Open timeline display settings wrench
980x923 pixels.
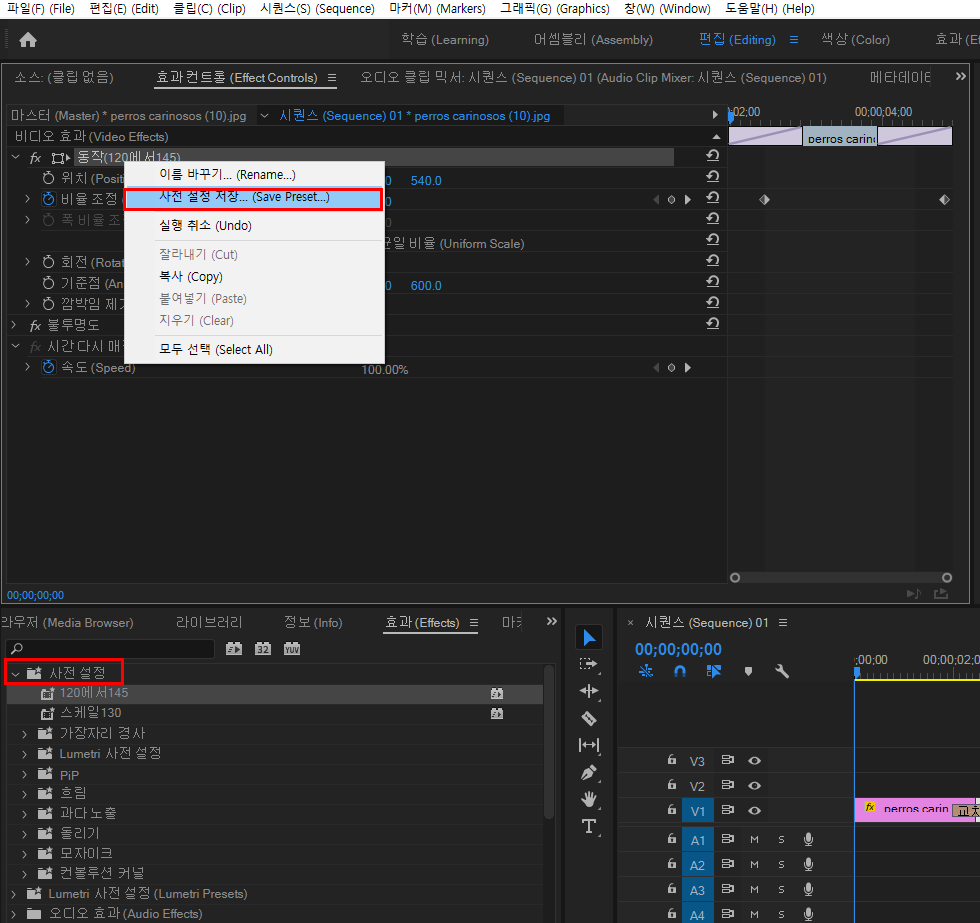coord(782,671)
